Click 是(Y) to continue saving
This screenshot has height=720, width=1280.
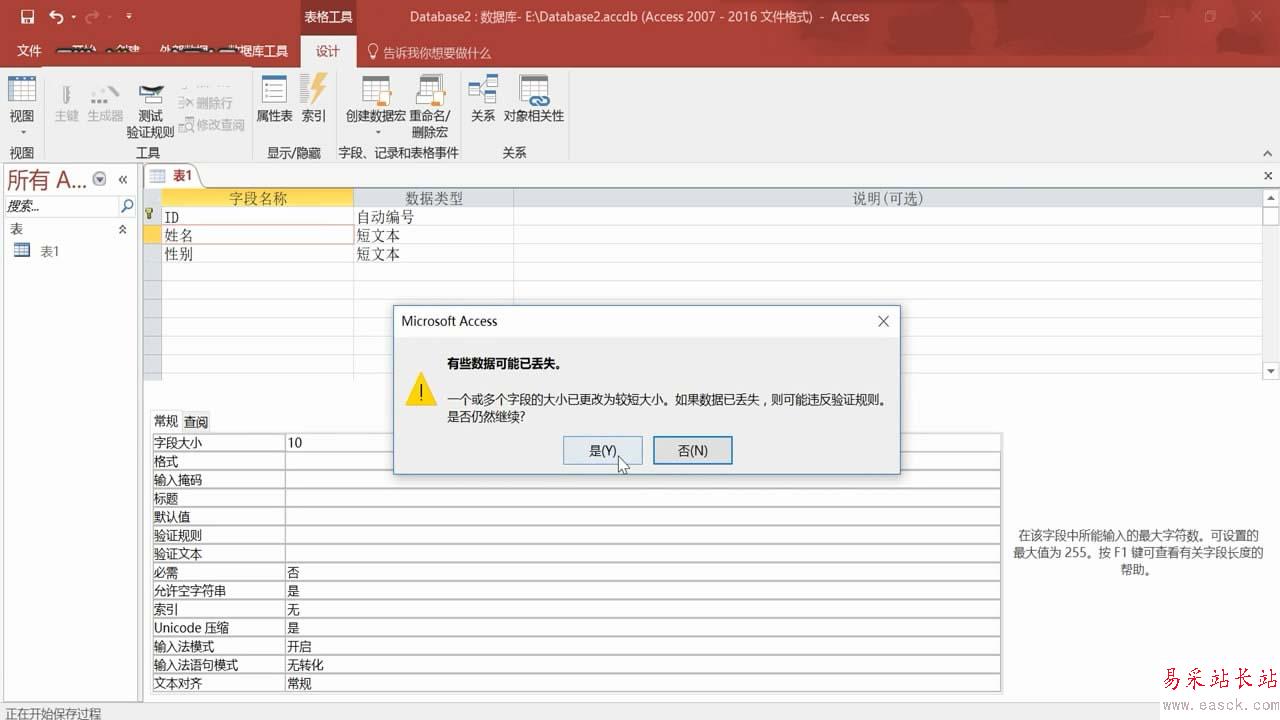click(602, 450)
